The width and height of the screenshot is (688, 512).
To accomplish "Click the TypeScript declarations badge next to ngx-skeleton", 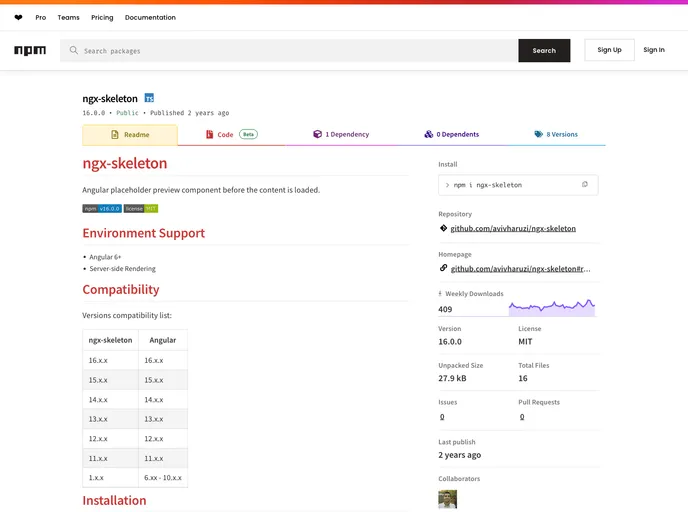I will [149, 98].
